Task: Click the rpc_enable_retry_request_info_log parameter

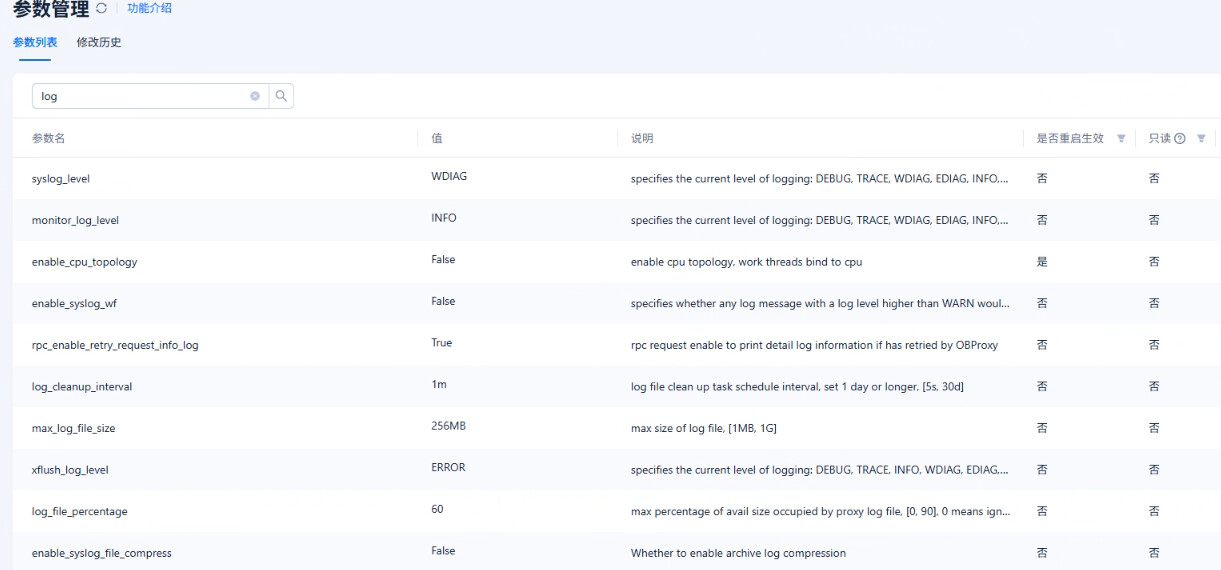Action: click(115, 346)
